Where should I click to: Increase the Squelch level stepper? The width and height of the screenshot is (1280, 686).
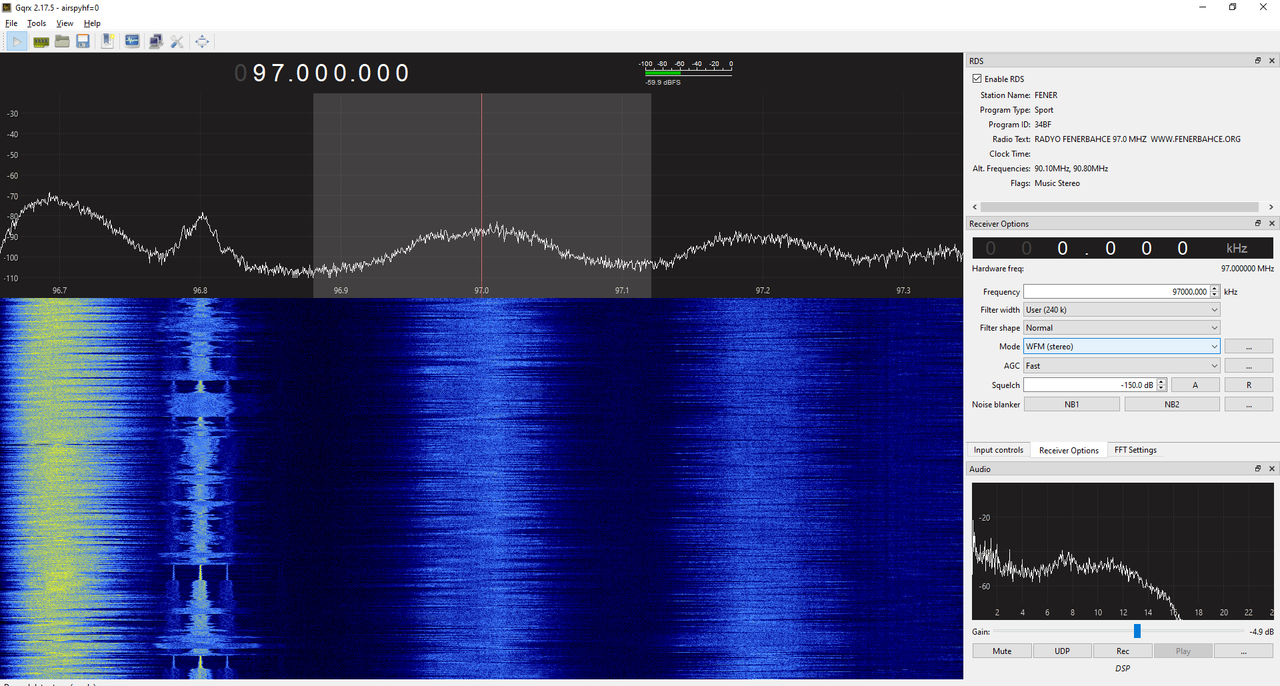click(x=1162, y=381)
